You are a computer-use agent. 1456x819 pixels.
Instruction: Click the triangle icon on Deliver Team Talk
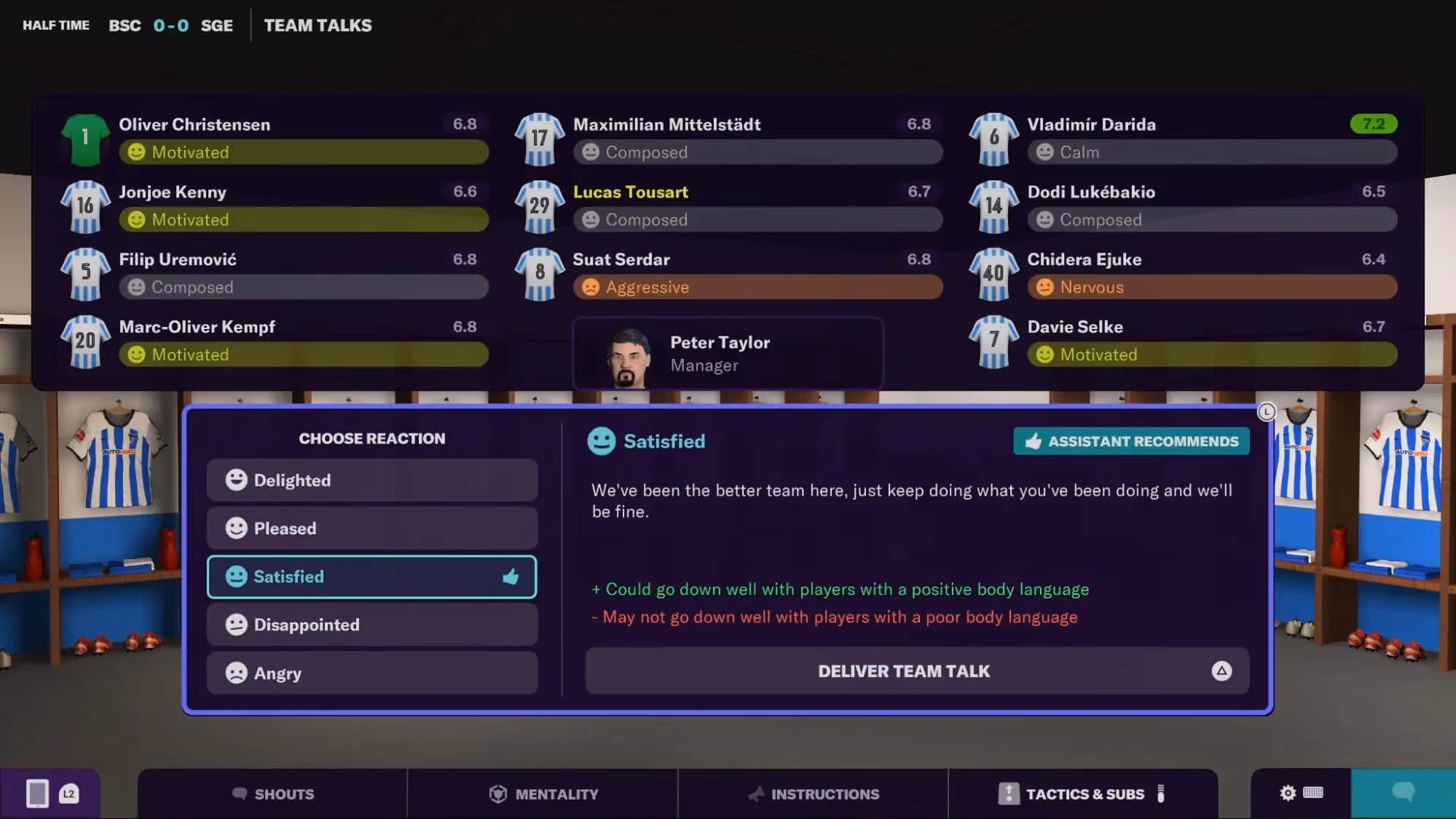coord(1221,670)
